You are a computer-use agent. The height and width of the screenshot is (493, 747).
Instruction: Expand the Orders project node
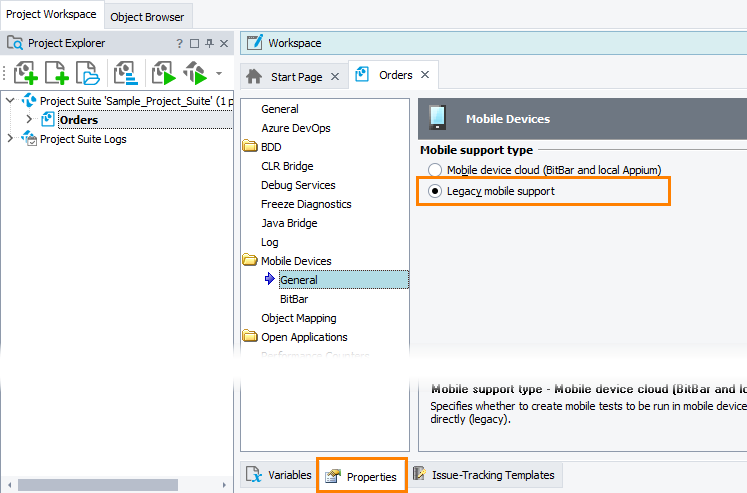coord(29,119)
